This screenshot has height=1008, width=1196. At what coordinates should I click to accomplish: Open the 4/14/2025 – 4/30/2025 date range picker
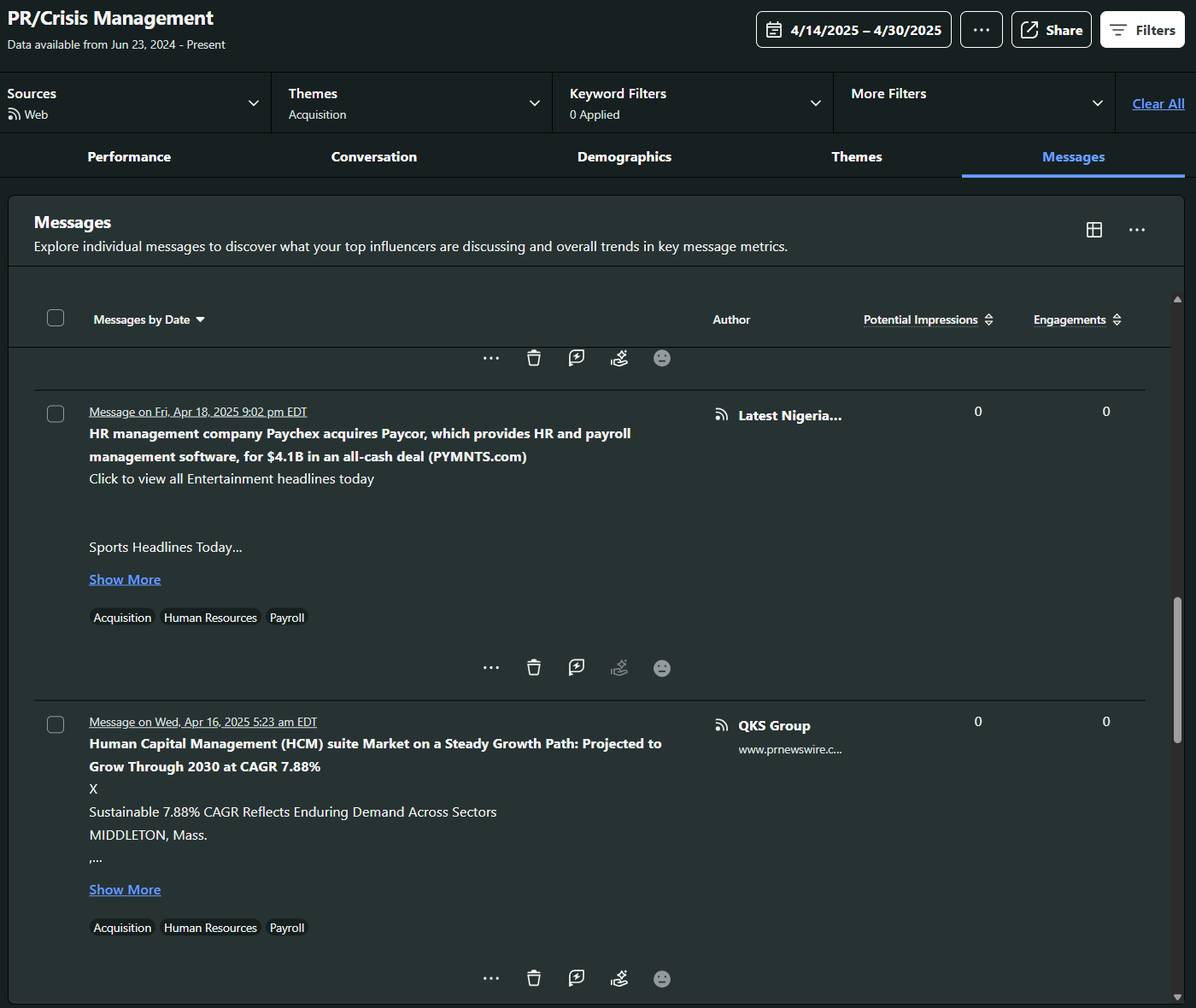coord(853,30)
